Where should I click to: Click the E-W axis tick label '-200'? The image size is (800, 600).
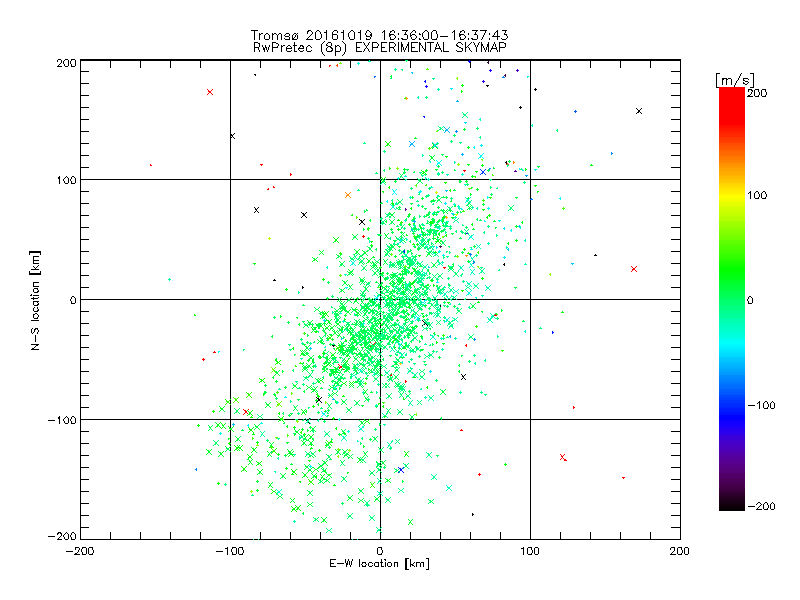(x=80, y=551)
